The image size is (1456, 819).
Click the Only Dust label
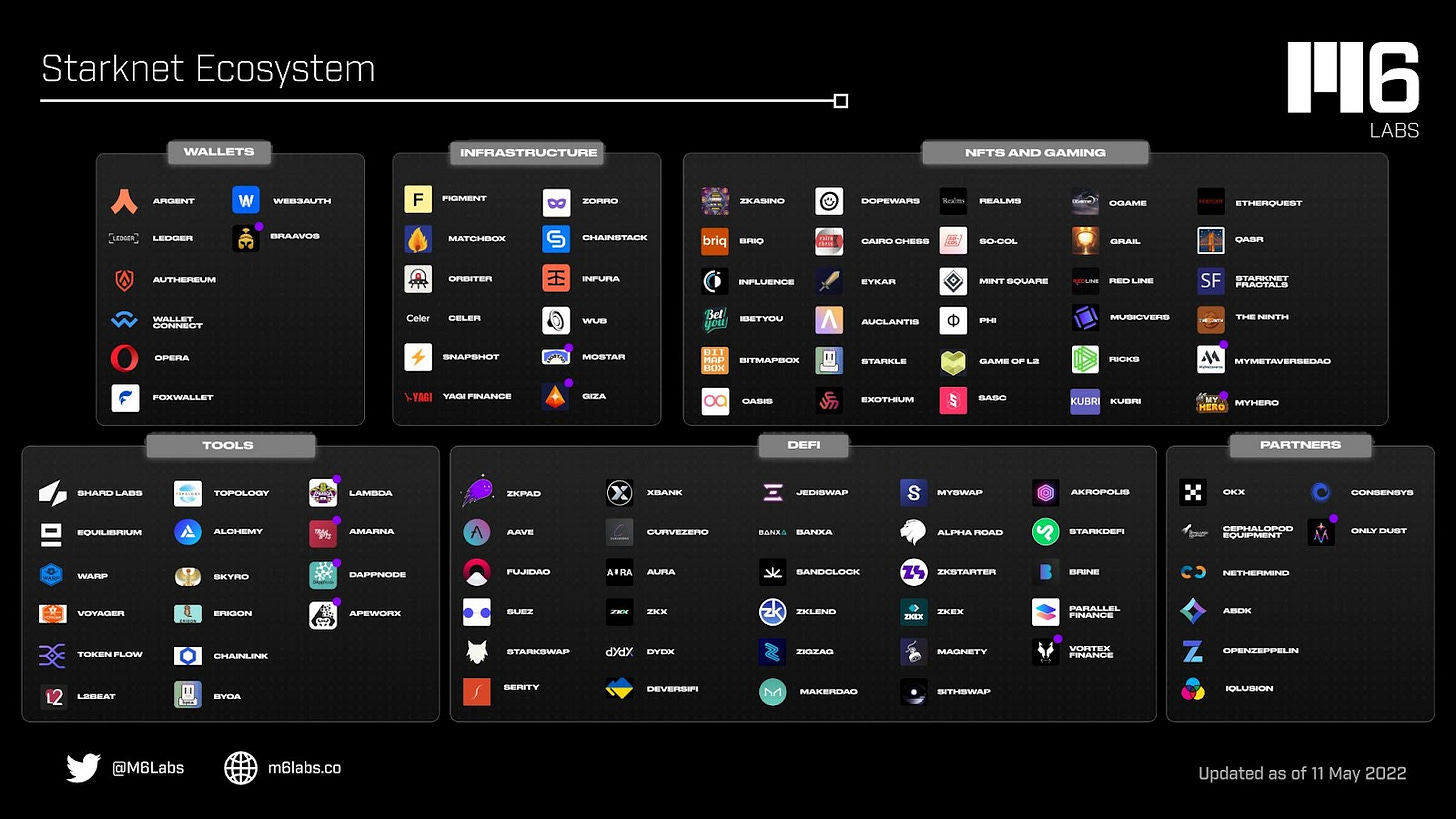click(1379, 530)
